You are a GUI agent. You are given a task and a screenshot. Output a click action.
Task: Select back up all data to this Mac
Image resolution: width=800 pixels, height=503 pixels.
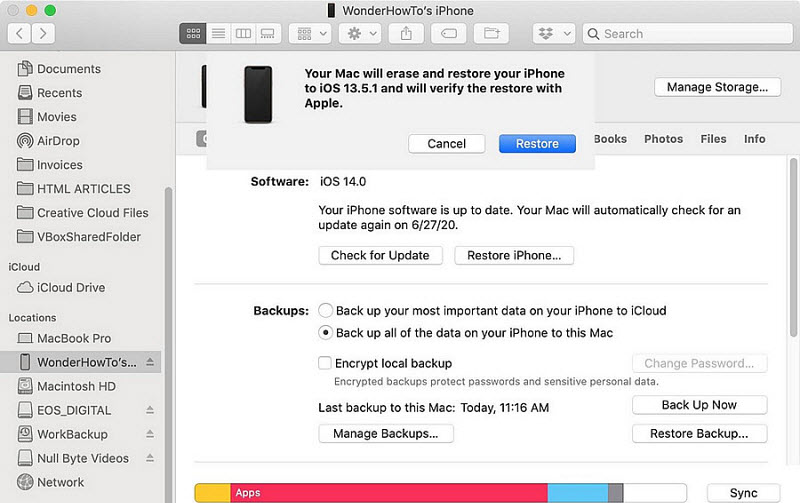(326, 333)
